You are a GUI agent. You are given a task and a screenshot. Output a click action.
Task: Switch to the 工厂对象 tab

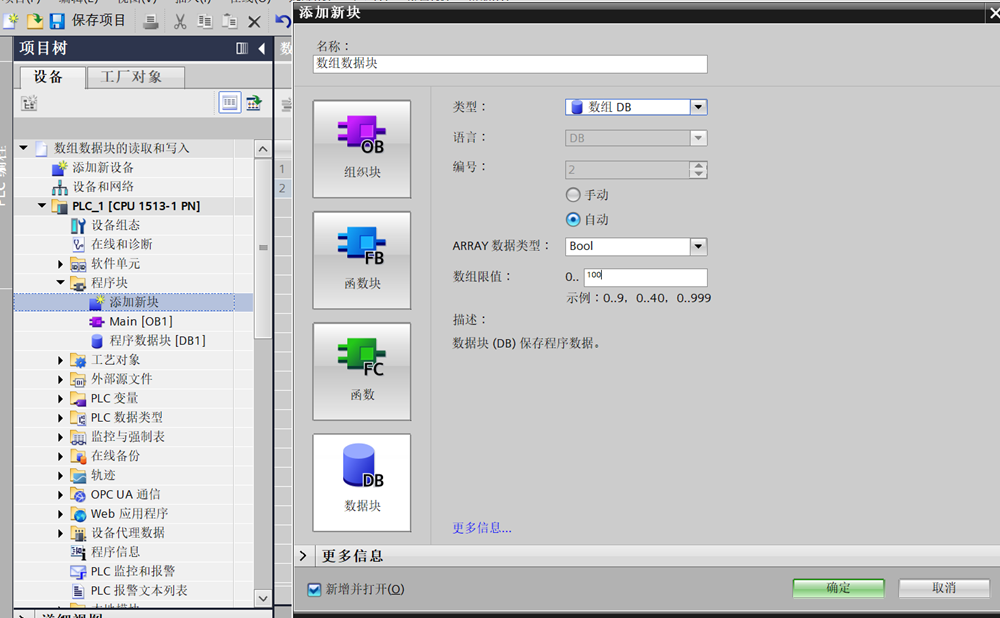pyautogui.click(x=131, y=77)
